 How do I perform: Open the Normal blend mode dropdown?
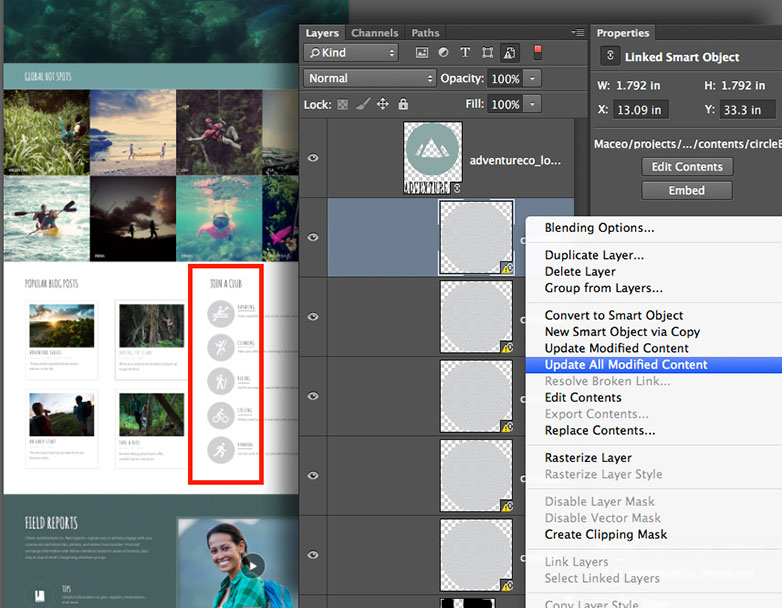[370, 78]
